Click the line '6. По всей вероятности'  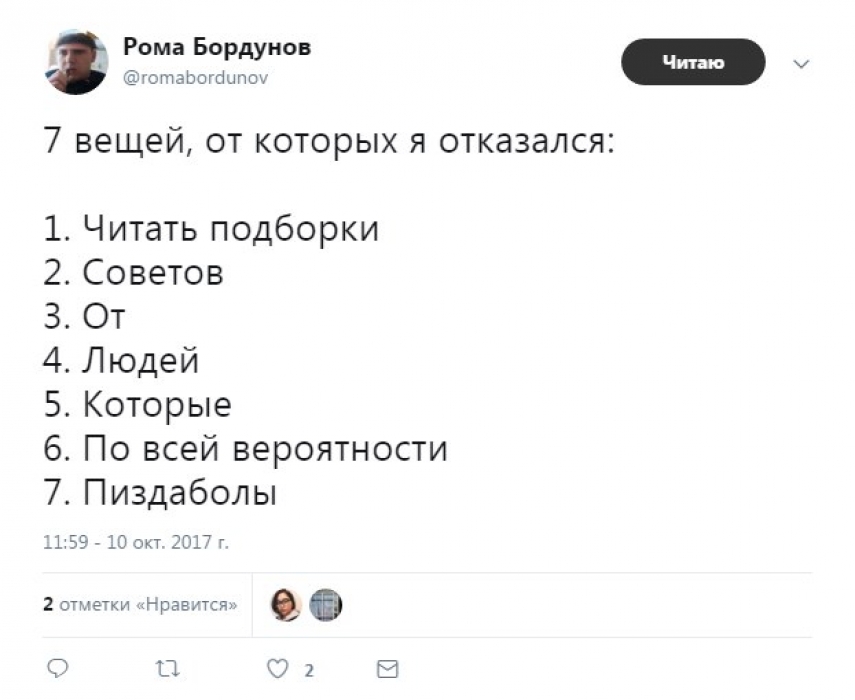245,449
